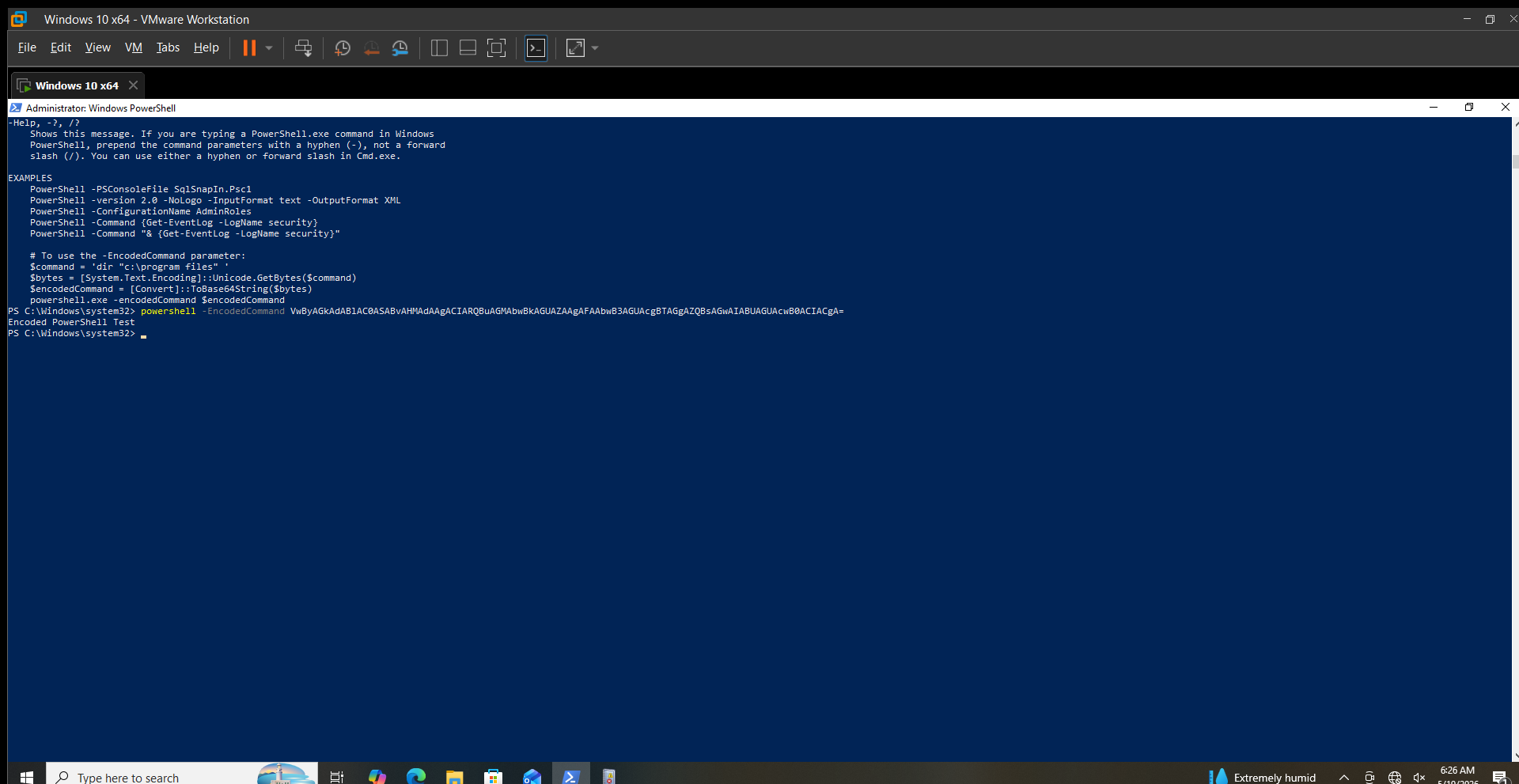Click the PowerShell window title bar icon
1519x784 pixels.
pos(16,108)
